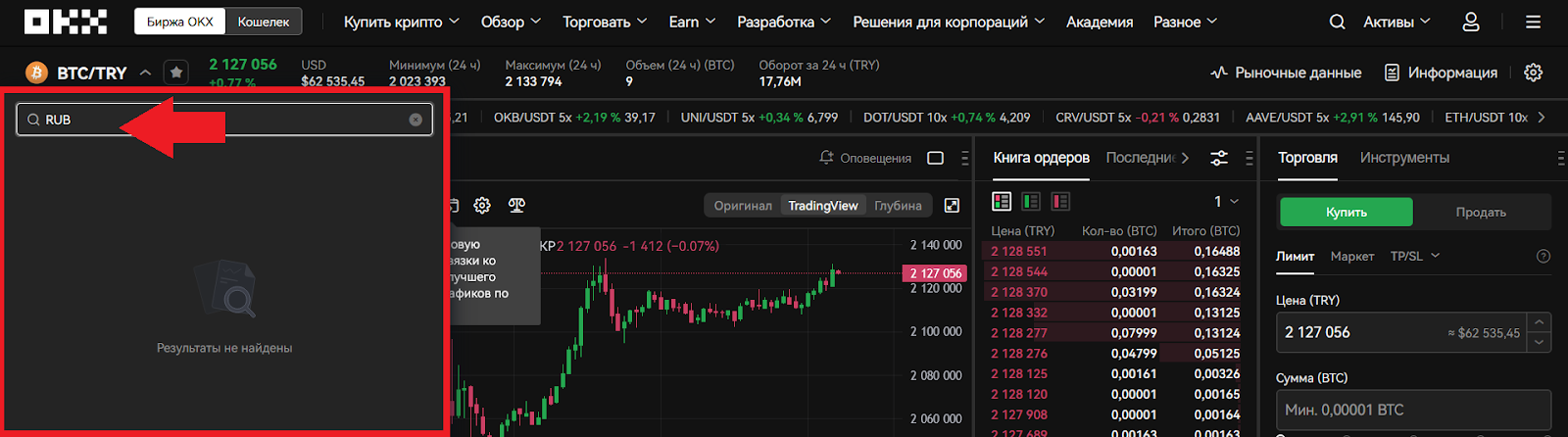Screen dimensions: 1568x437
Task: Switch to Кошелек mode toggle
Action: click(x=263, y=22)
